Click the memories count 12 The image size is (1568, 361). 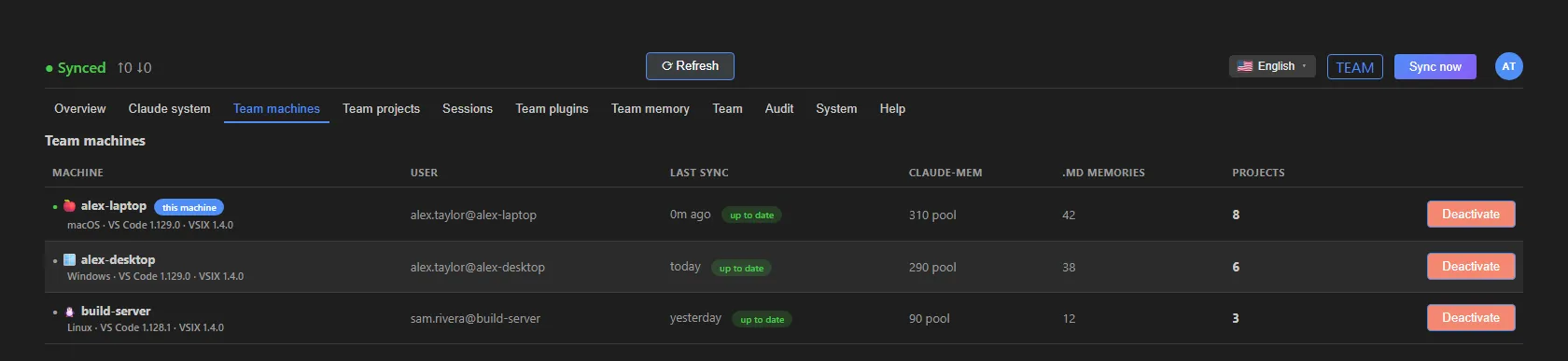1069,318
